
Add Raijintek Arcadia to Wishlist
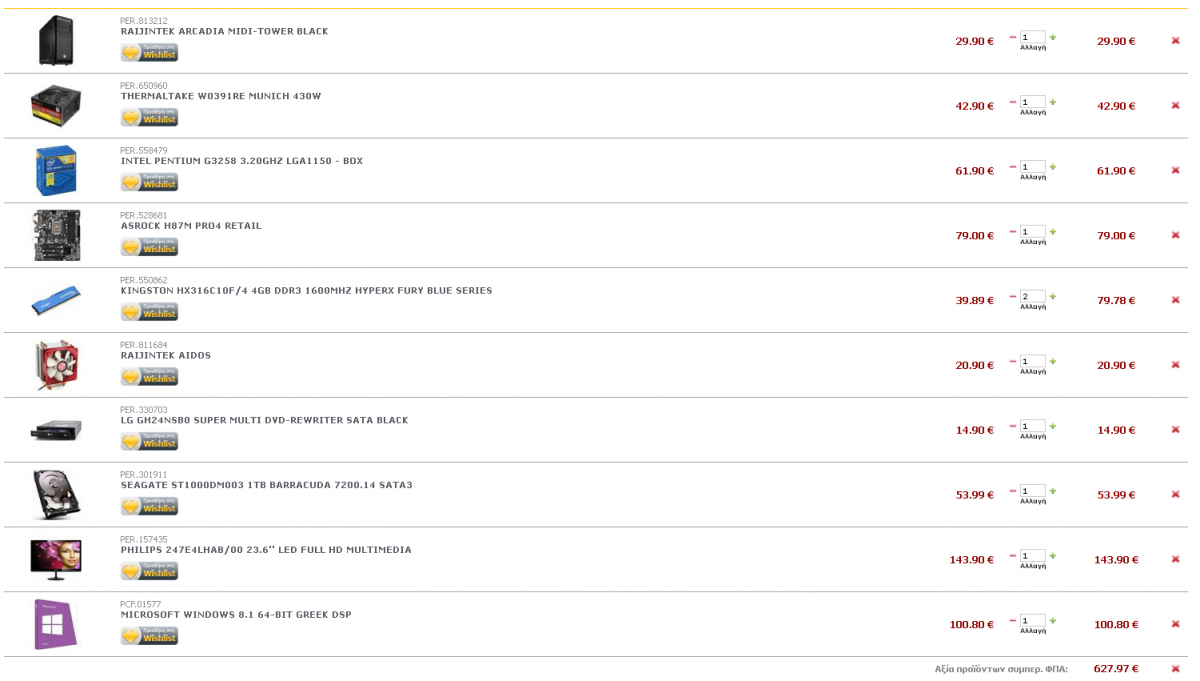(149, 53)
